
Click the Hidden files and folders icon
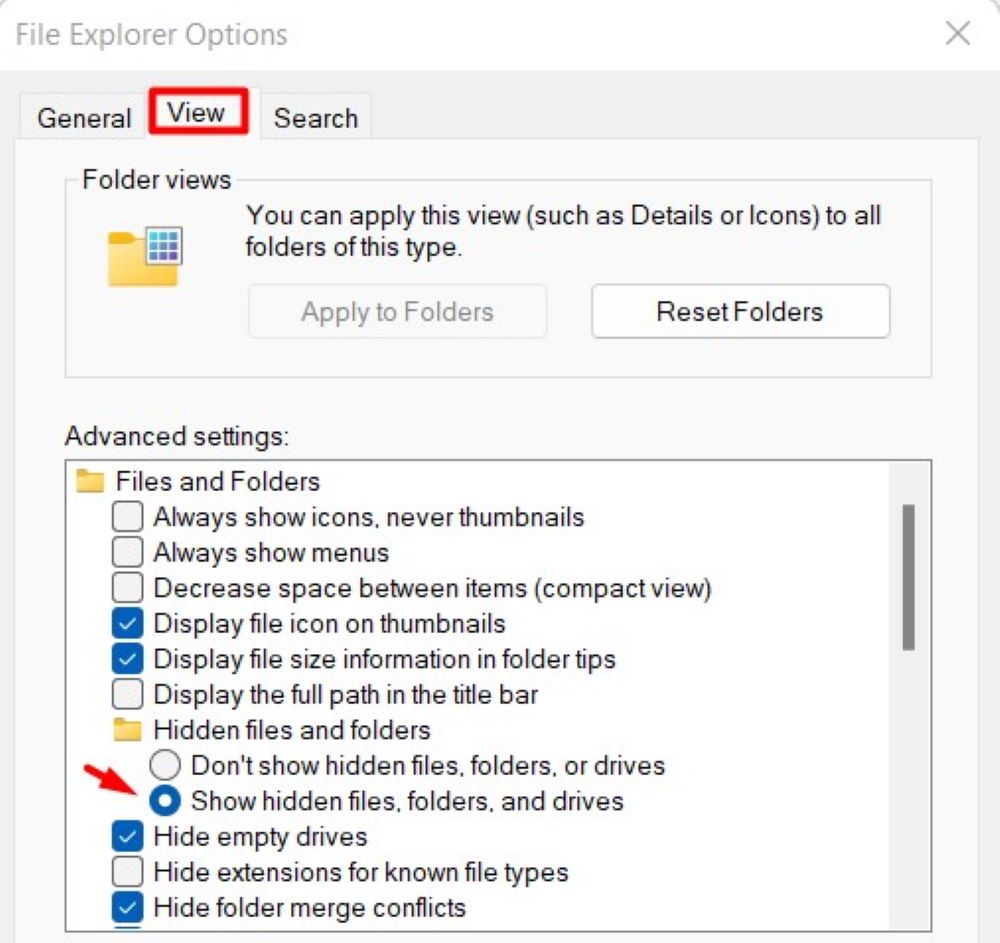pos(127,730)
